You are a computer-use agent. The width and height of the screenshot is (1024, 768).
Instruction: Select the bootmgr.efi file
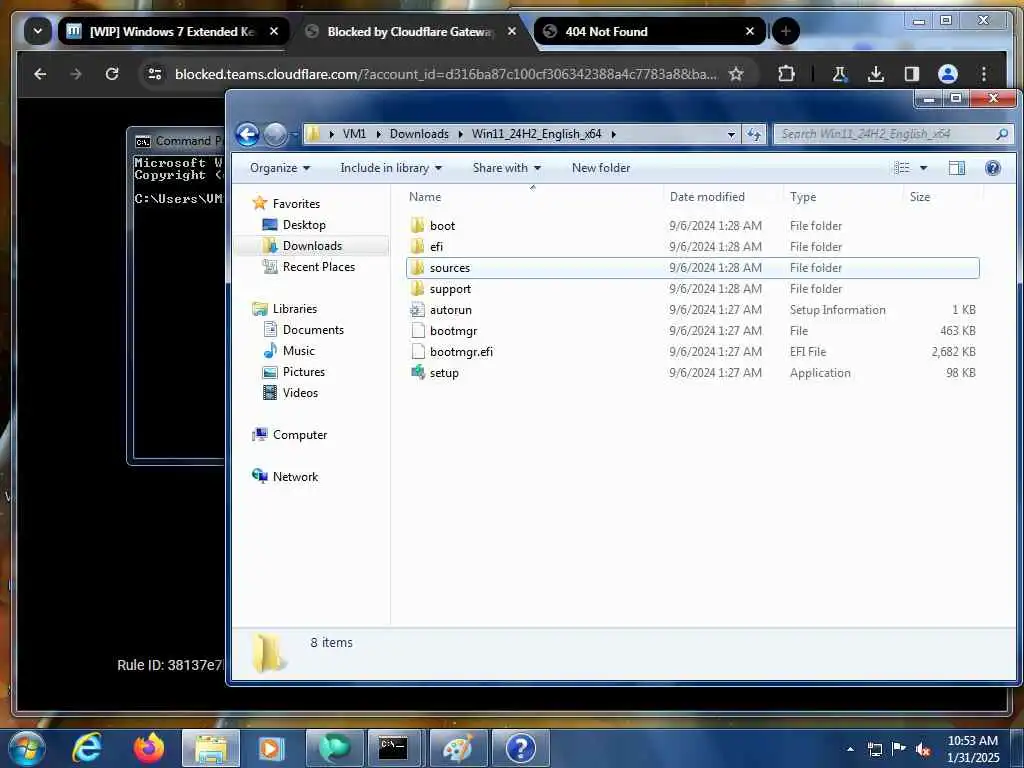[693, 351]
